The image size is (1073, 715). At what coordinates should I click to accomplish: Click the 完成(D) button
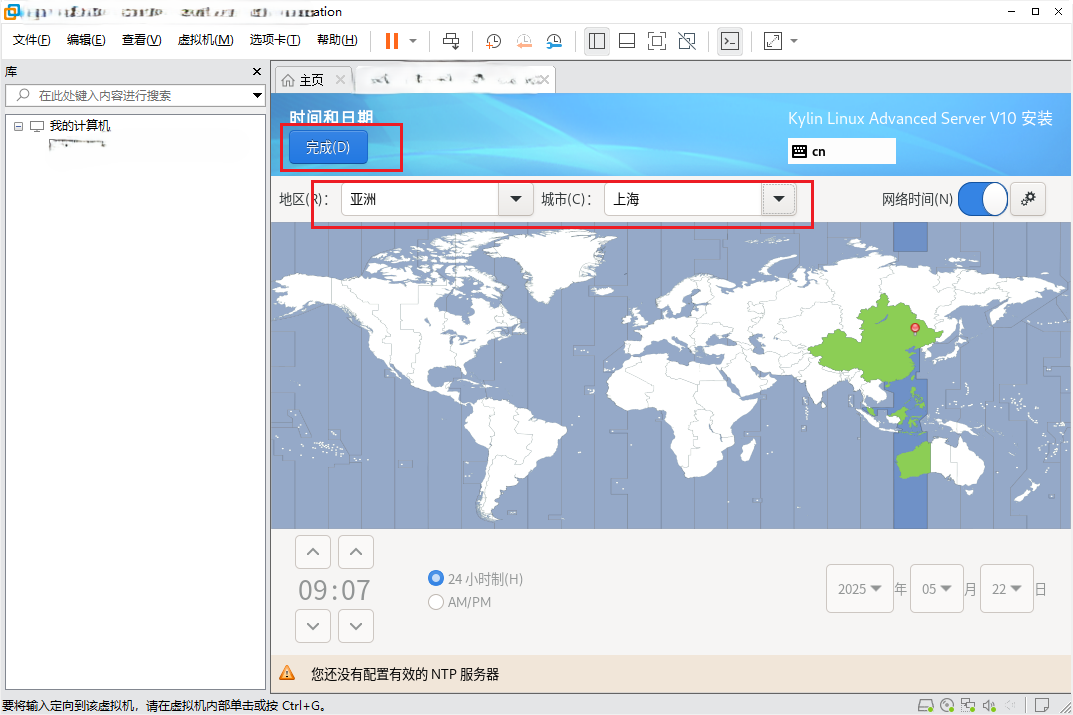click(x=328, y=147)
